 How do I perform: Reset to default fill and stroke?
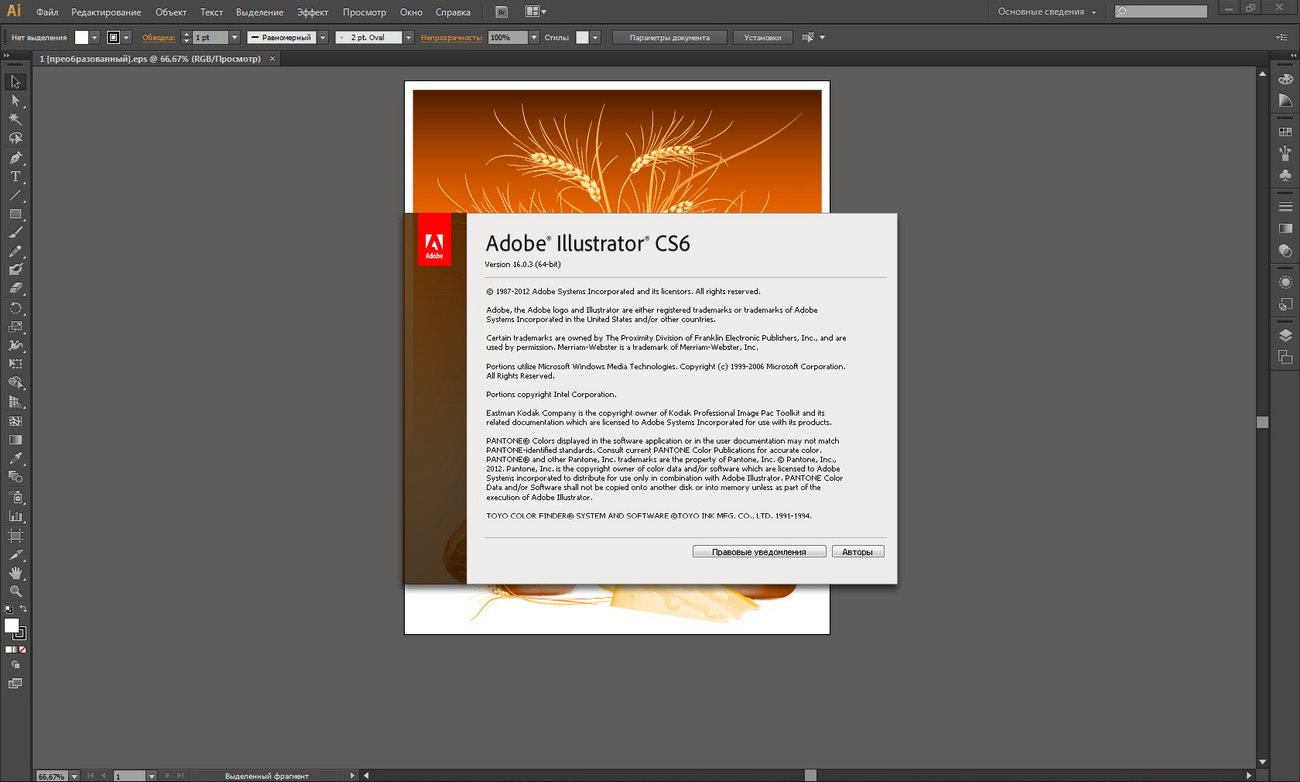(x=8, y=609)
